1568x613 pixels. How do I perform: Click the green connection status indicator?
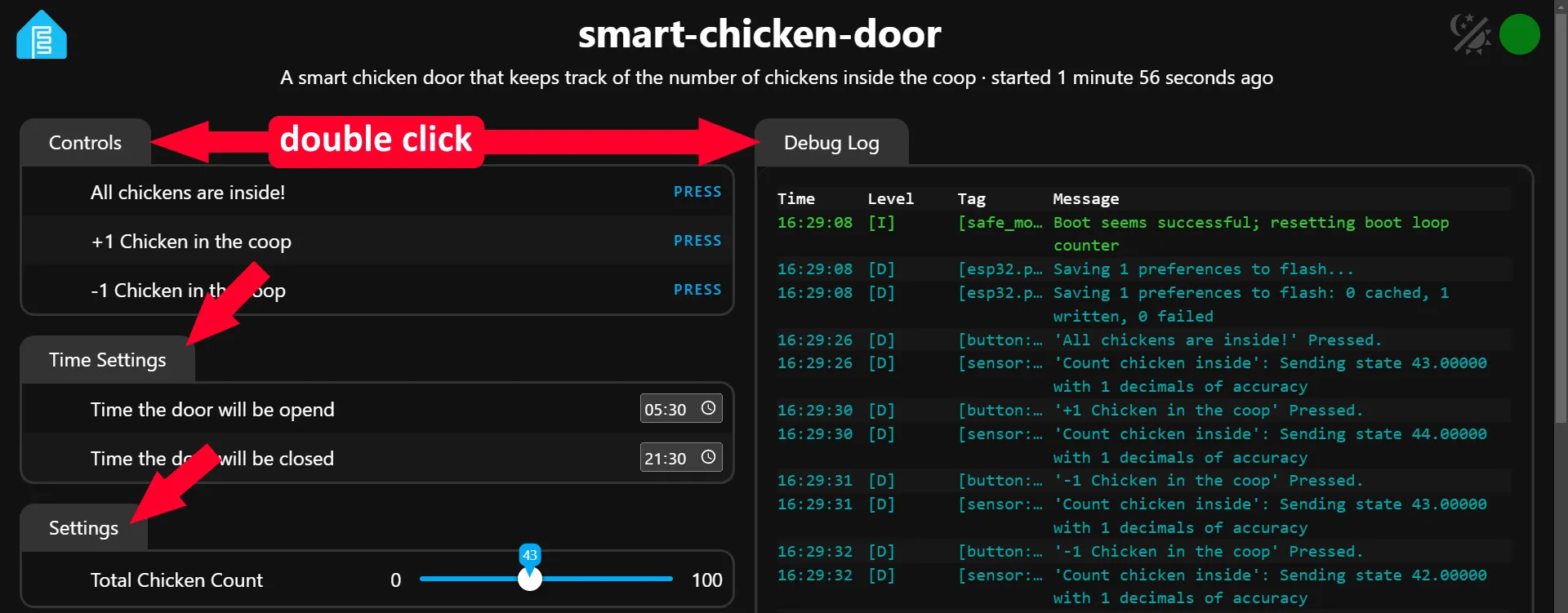tap(1519, 34)
